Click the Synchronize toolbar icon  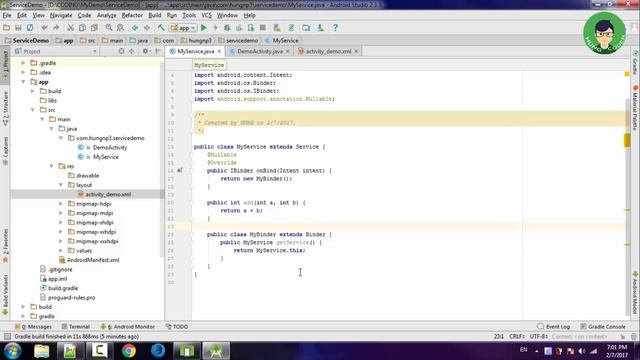pos(30,28)
